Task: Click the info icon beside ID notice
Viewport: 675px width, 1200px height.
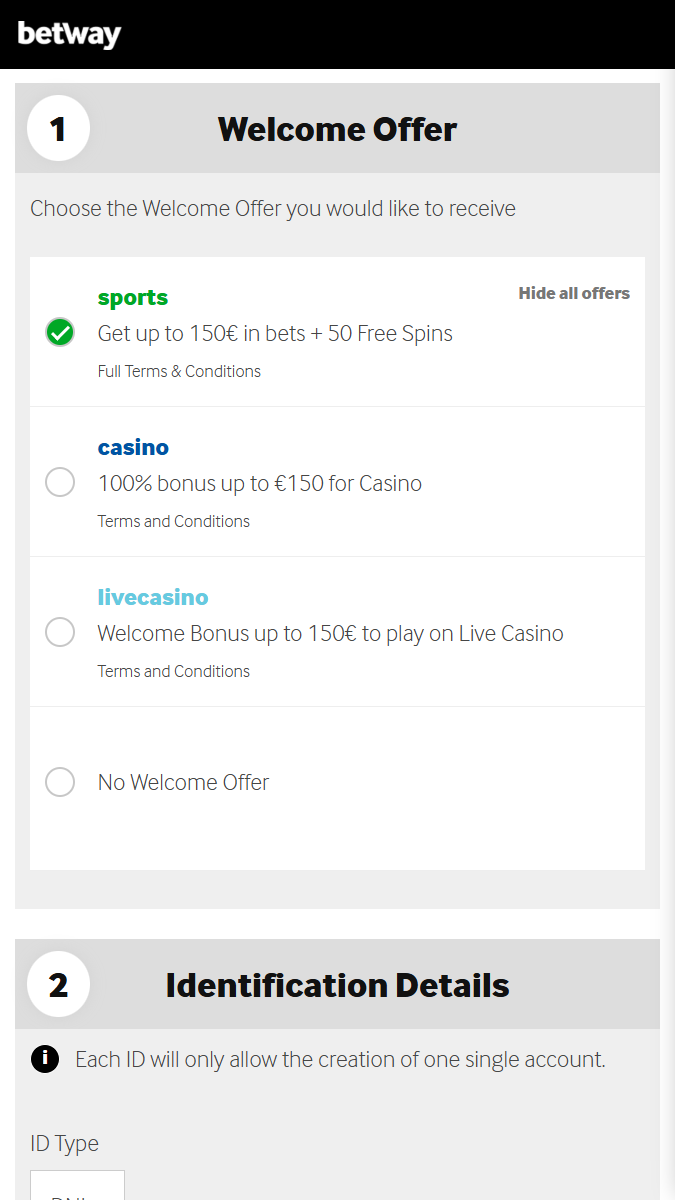Action: 45,1059
